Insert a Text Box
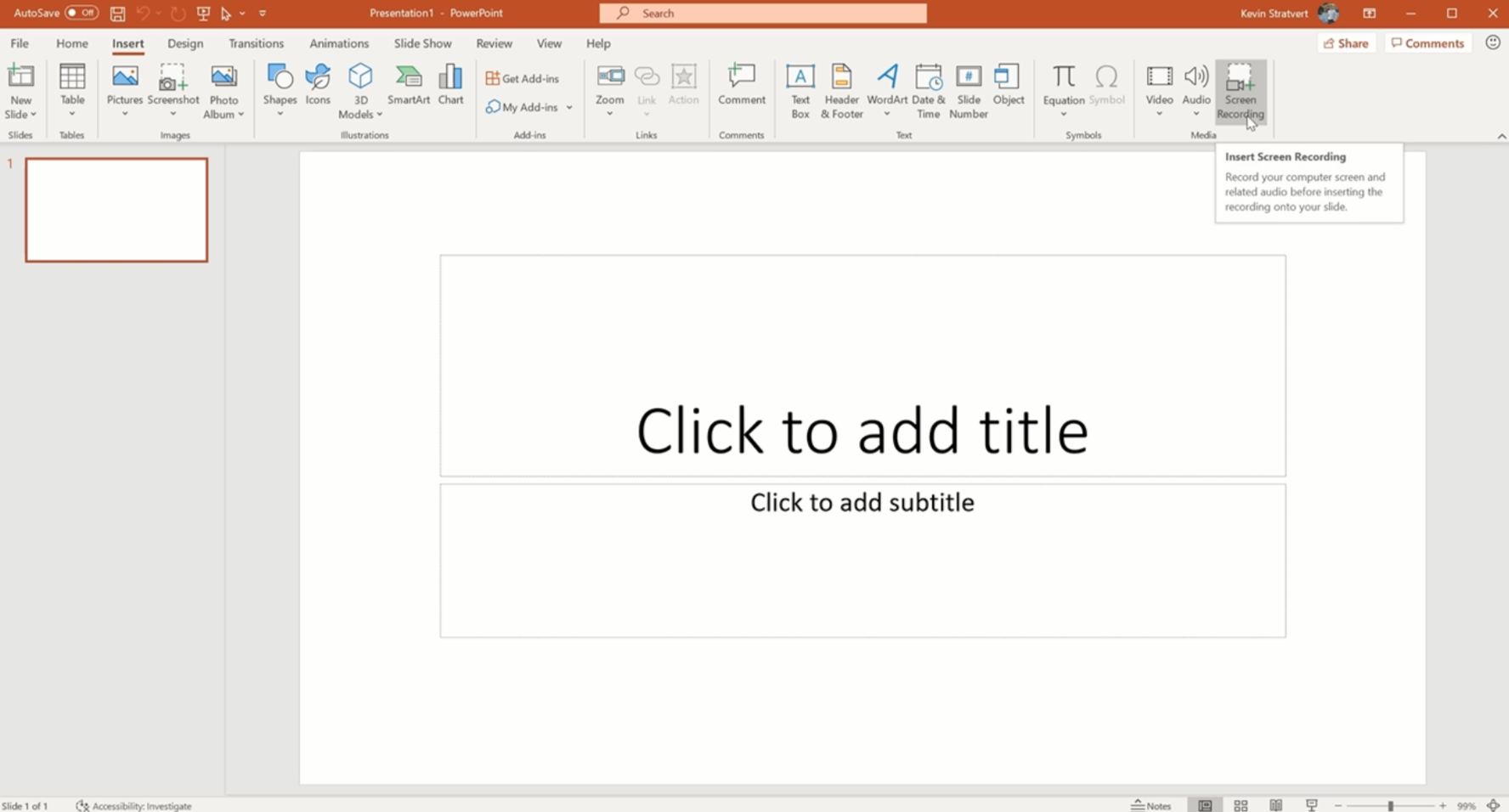1509x812 pixels. [x=800, y=89]
